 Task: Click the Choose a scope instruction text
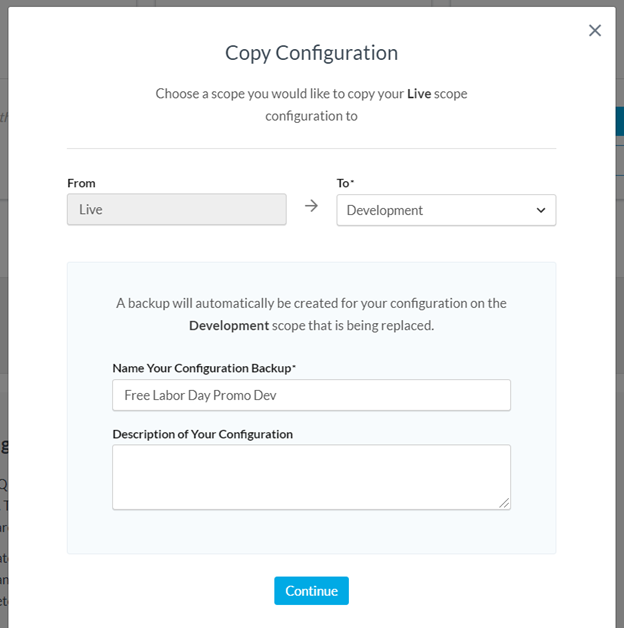coord(280,93)
